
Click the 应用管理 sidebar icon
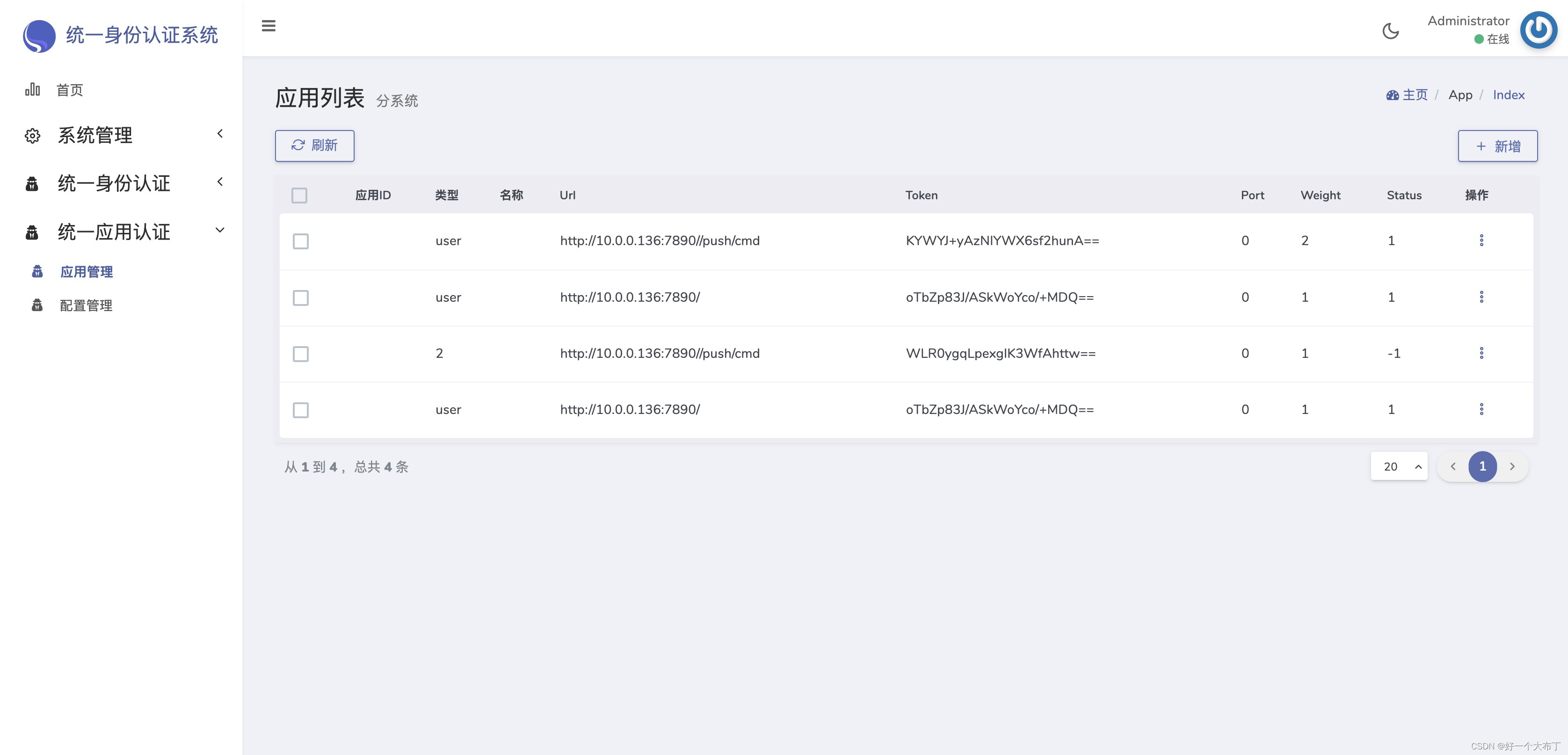[x=37, y=271]
